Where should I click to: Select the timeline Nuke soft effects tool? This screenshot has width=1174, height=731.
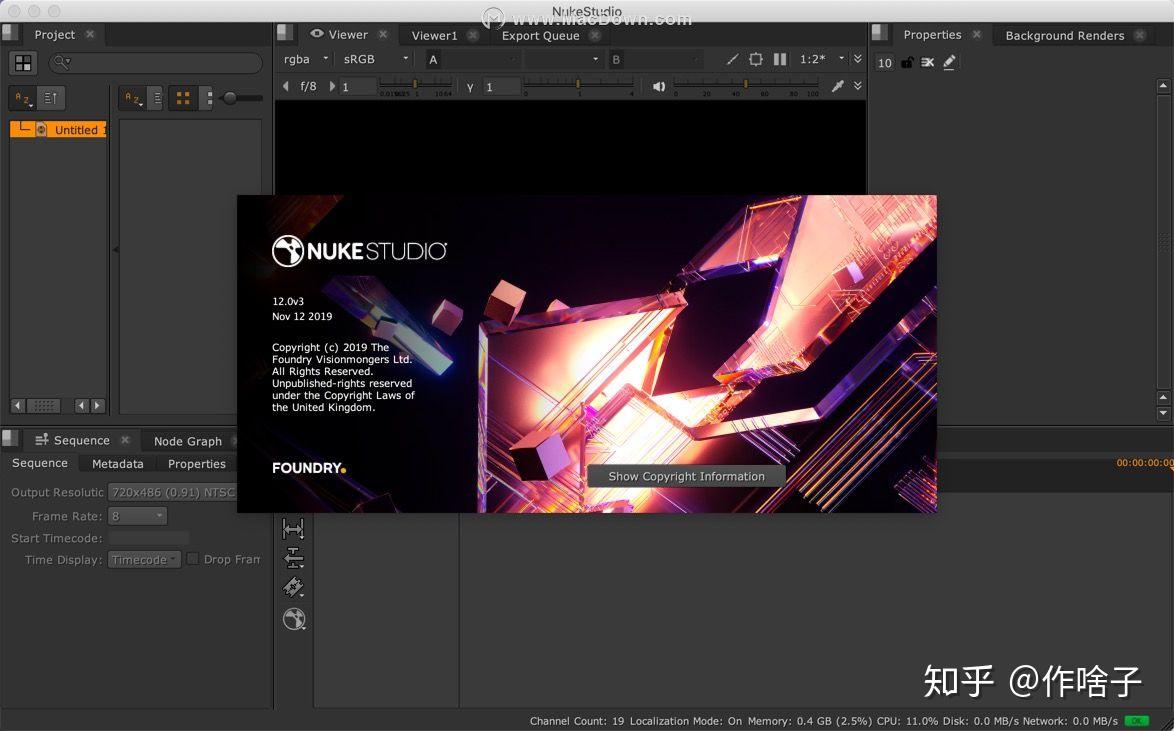point(294,619)
